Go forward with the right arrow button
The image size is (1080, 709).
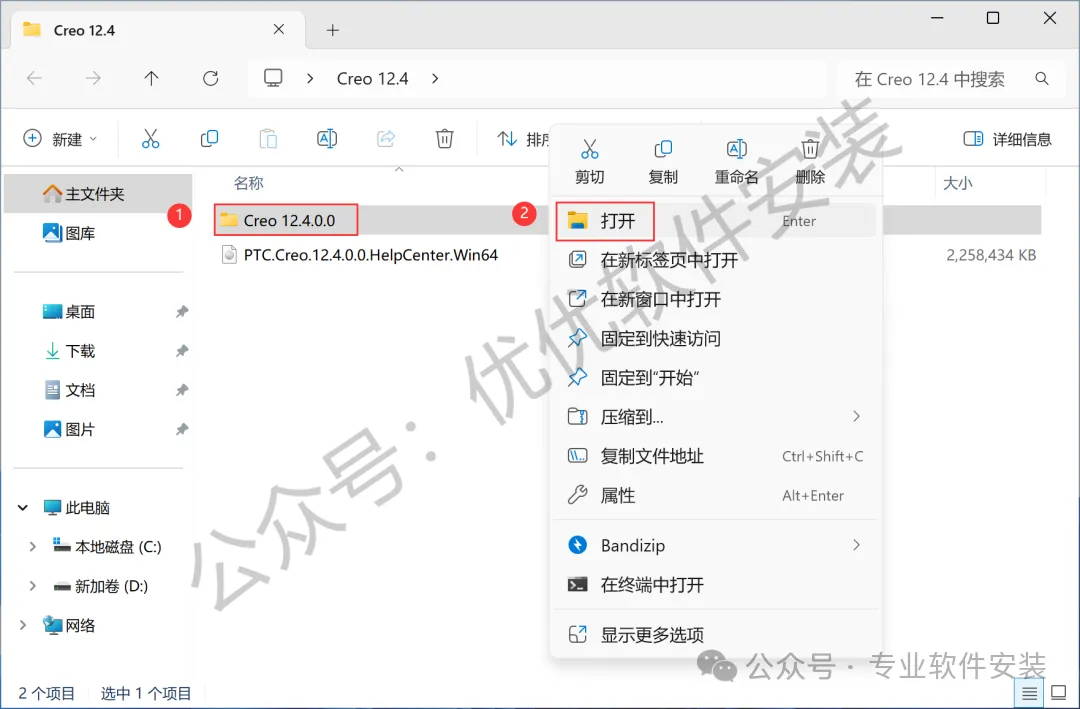tap(92, 79)
